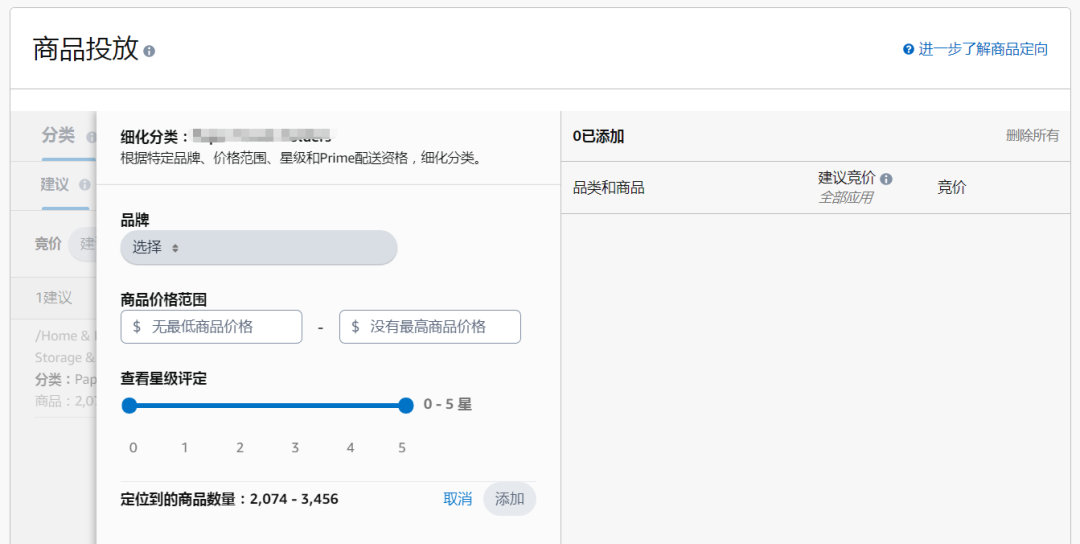
Task: Click the info icon beside 建议竞价 header
Action: click(886, 179)
